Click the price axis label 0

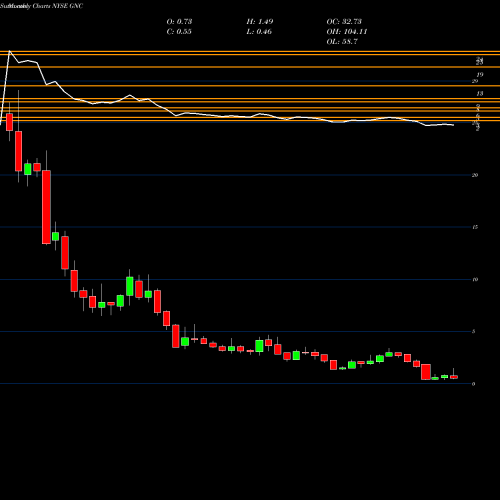473,384
